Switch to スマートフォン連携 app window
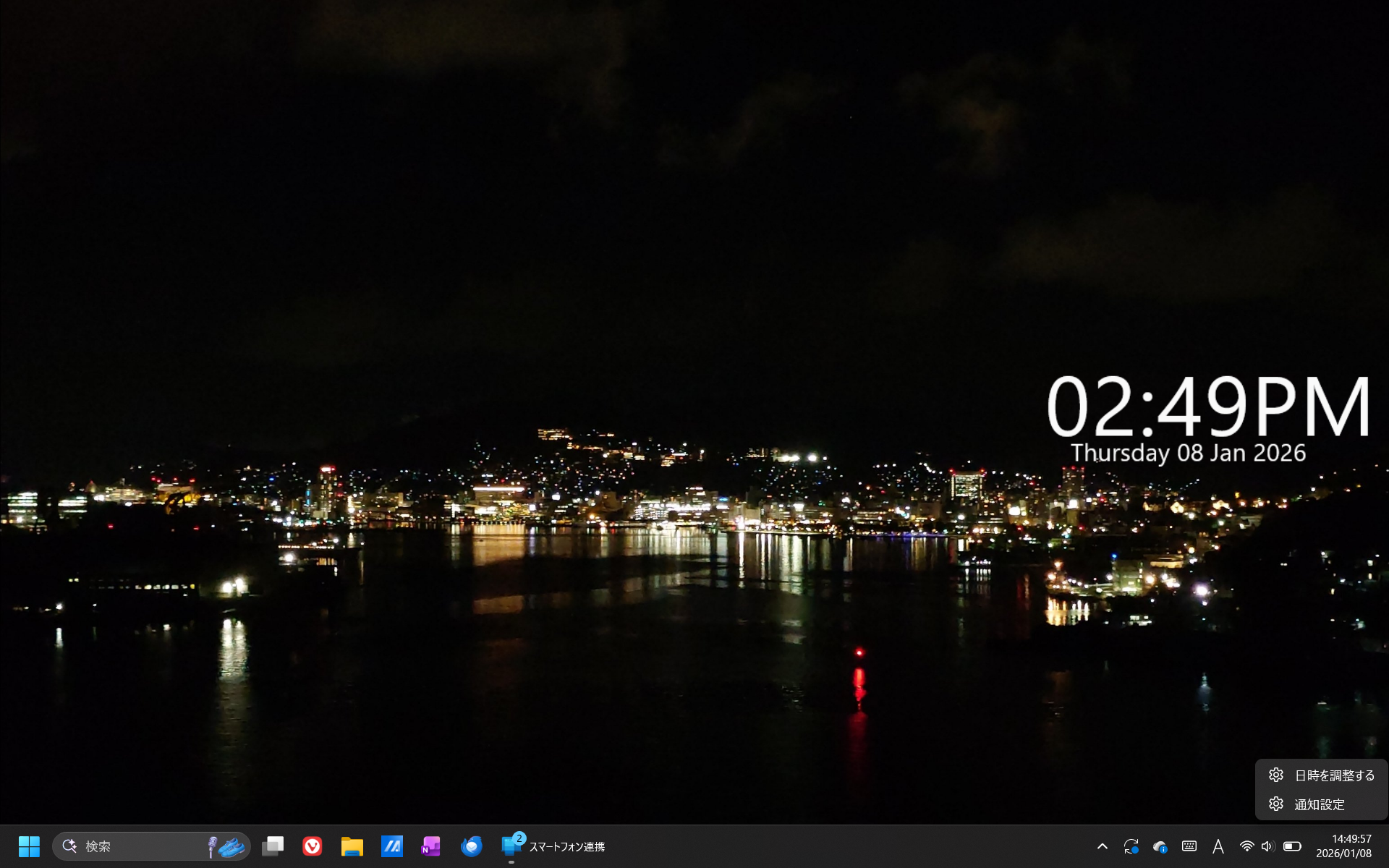1389x868 pixels. click(553, 846)
